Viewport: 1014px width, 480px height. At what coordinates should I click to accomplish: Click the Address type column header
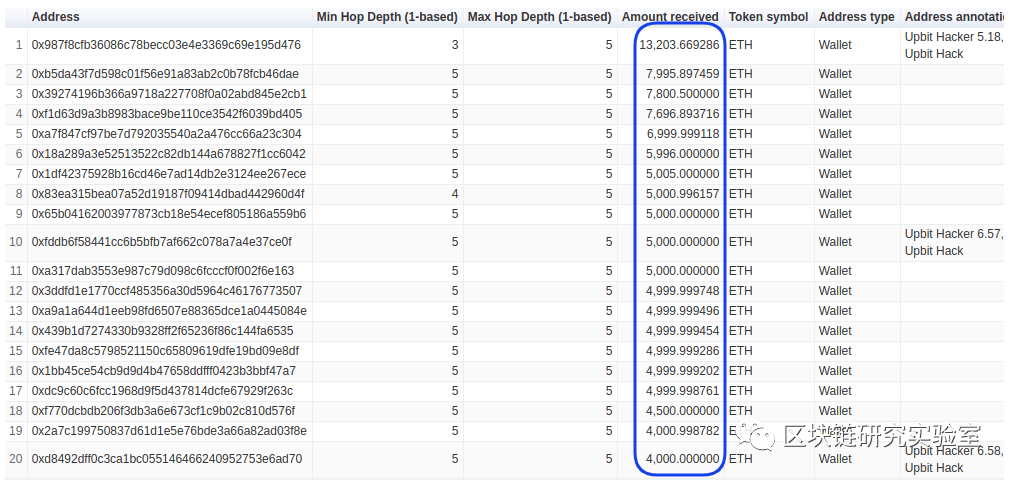pos(856,17)
